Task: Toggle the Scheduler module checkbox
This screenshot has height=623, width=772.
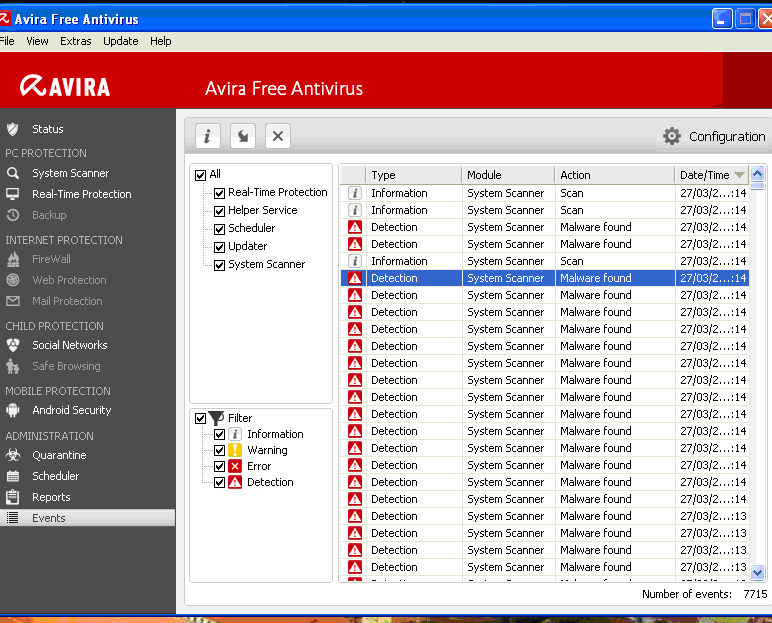Action: click(220, 229)
